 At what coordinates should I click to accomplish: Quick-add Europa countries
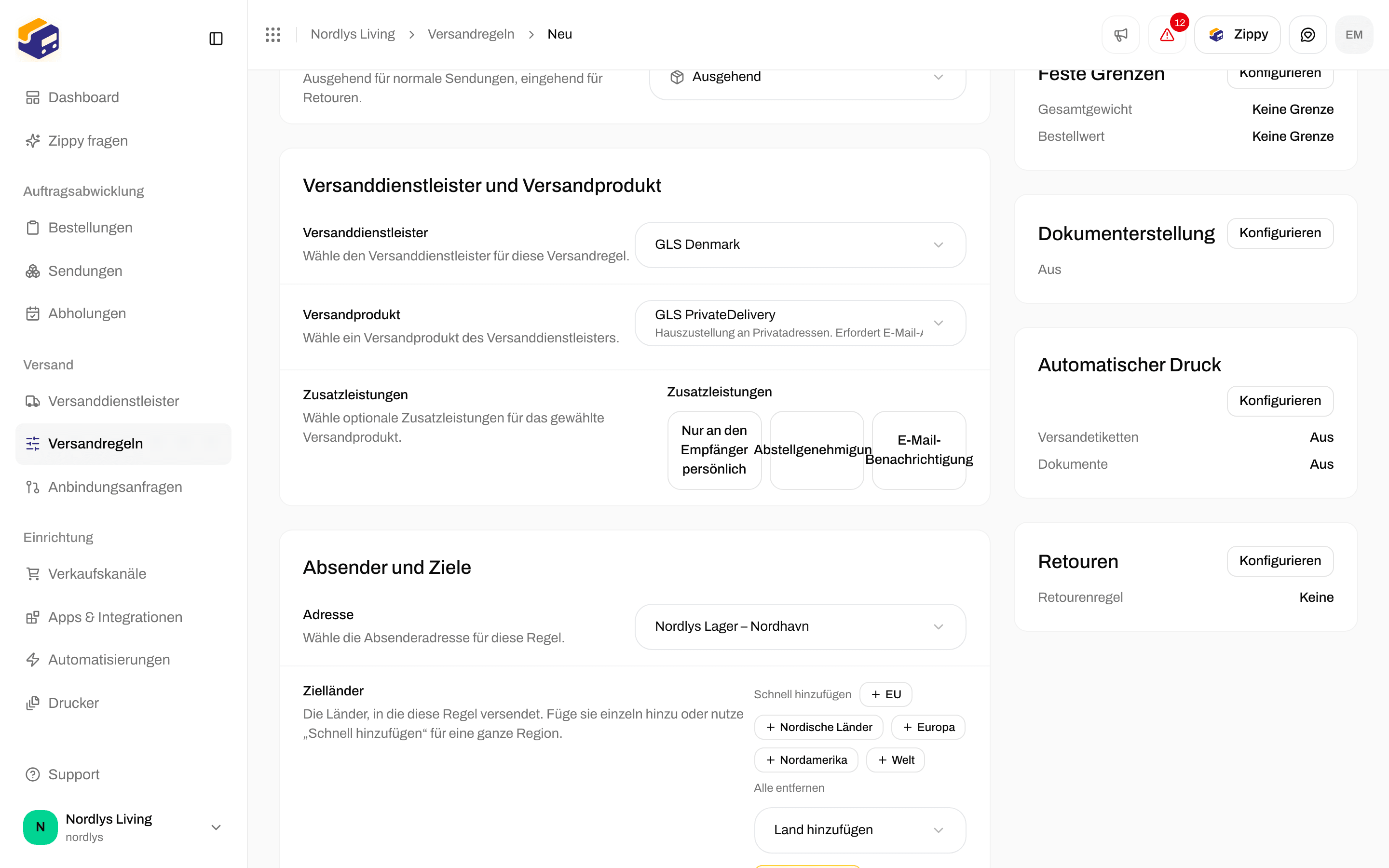(x=928, y=727)
